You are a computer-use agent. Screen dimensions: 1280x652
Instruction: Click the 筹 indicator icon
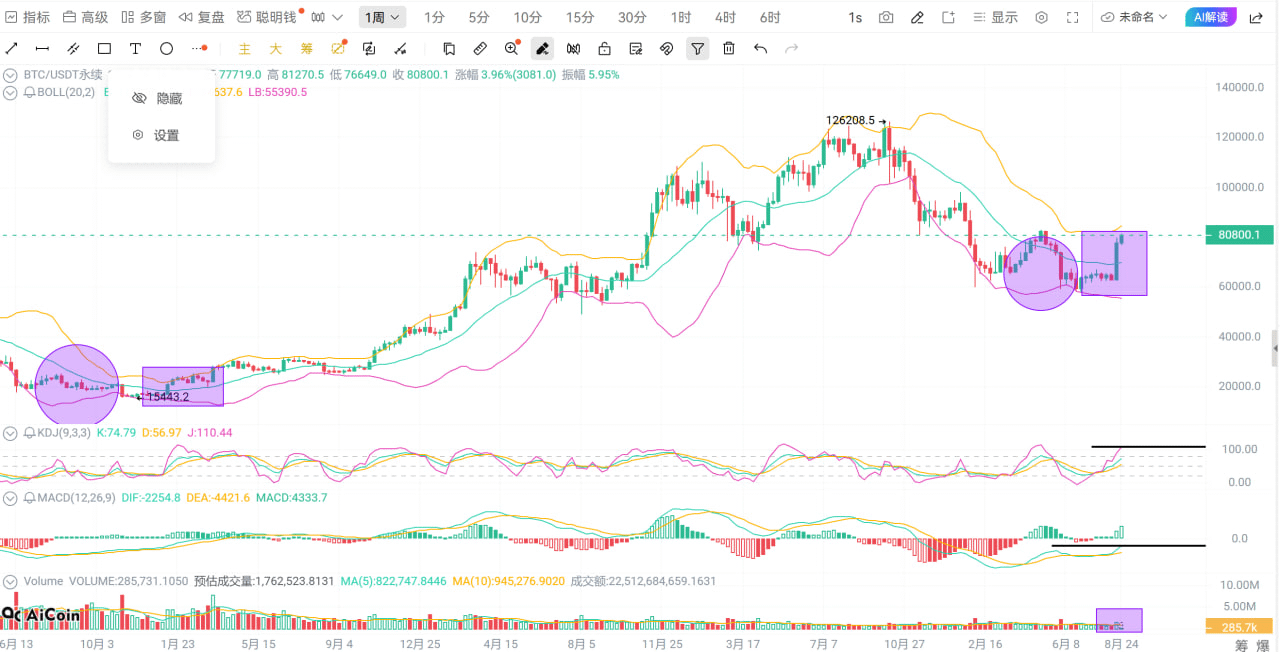307,48
